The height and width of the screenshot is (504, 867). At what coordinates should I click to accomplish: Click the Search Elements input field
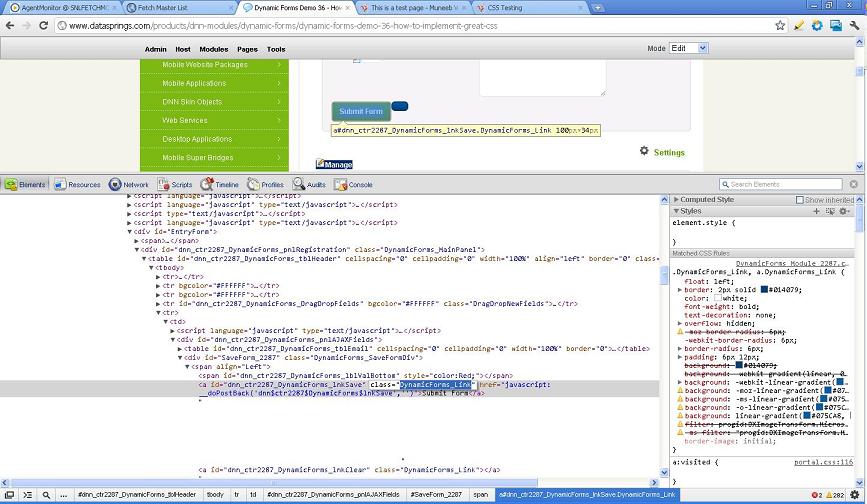pos(781,184)
